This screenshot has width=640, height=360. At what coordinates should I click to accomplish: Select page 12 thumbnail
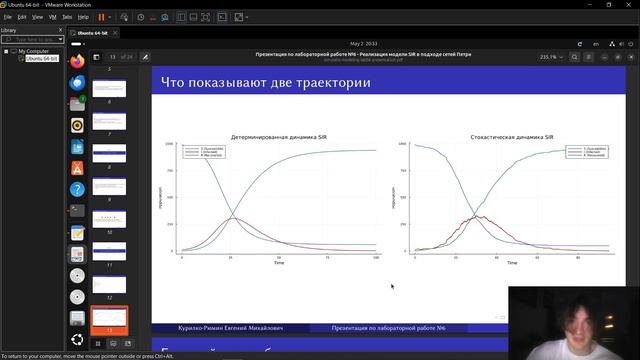[109, 284]
